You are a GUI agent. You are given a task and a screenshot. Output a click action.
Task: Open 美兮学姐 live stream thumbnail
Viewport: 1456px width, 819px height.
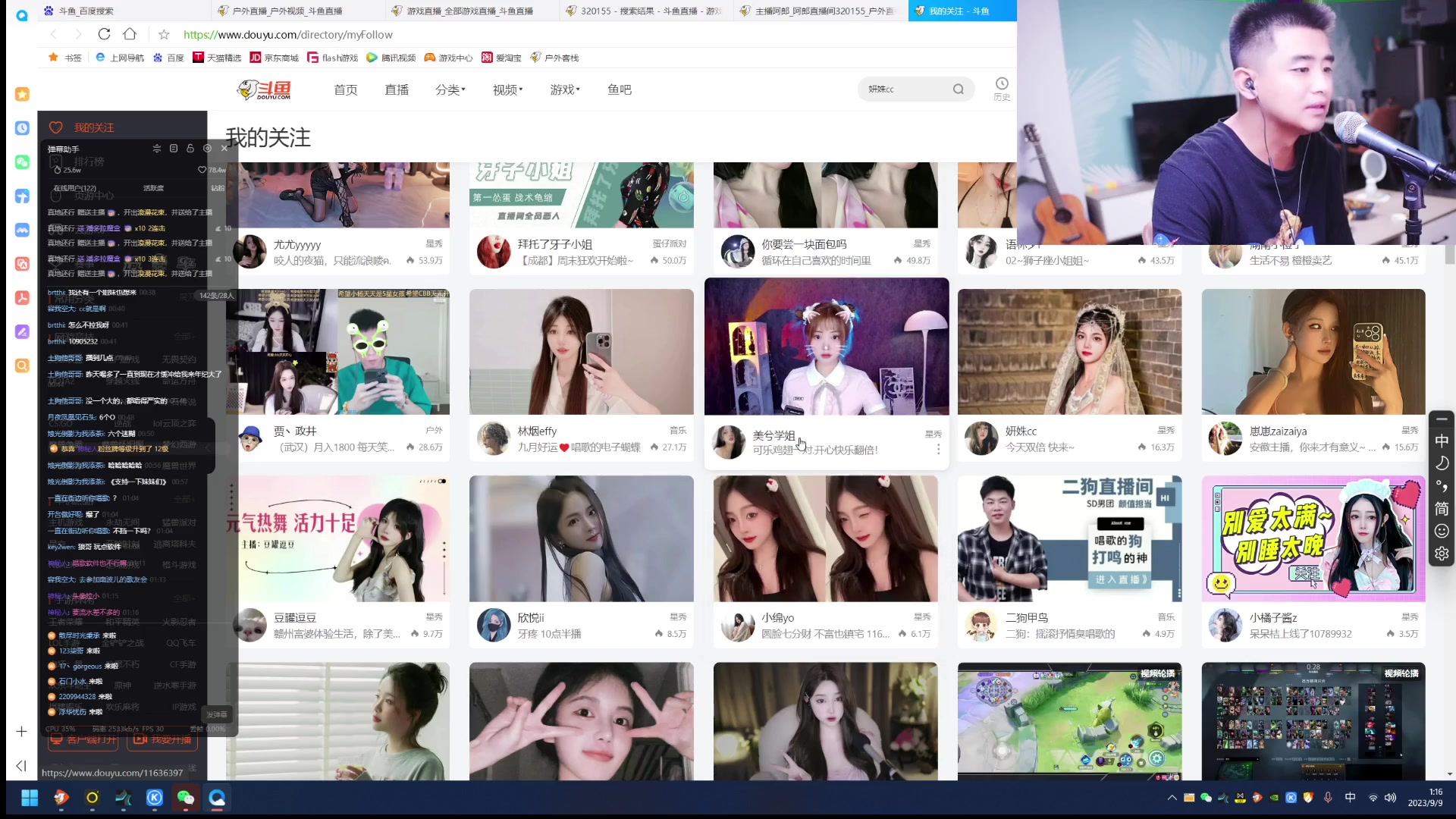pyautogui.click(x=827, y=346)
